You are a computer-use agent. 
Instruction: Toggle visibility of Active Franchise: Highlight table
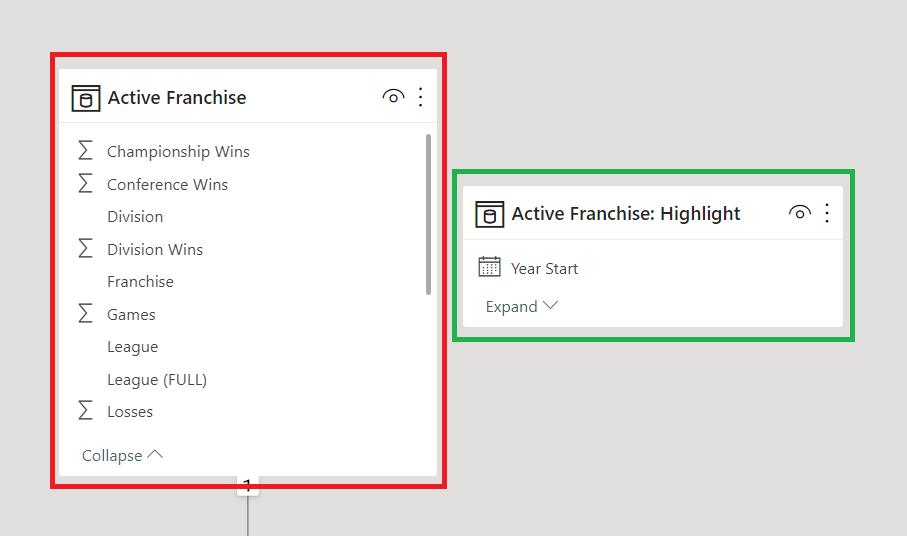[799, 213]
